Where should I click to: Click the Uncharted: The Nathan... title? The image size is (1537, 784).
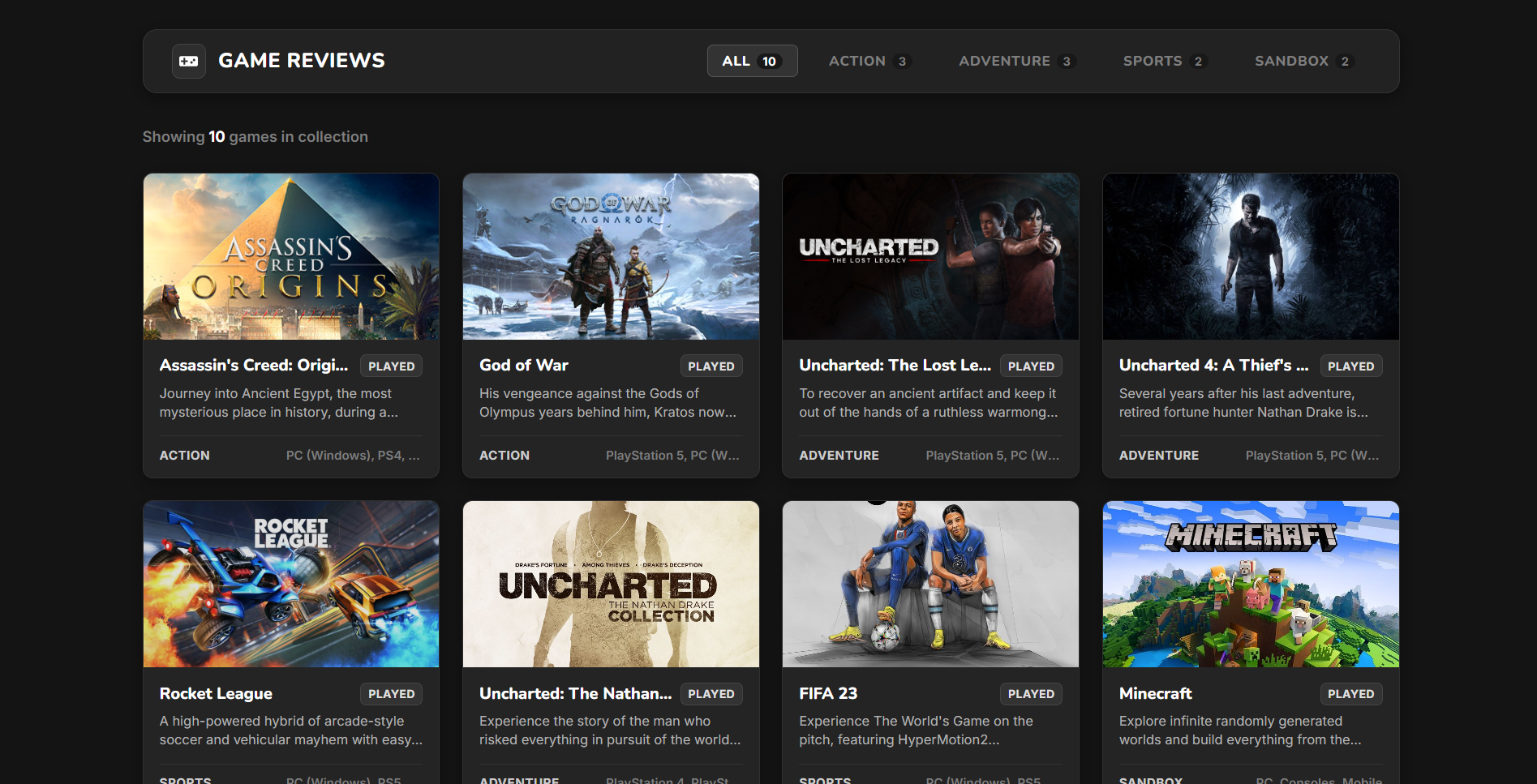[575, 694]
